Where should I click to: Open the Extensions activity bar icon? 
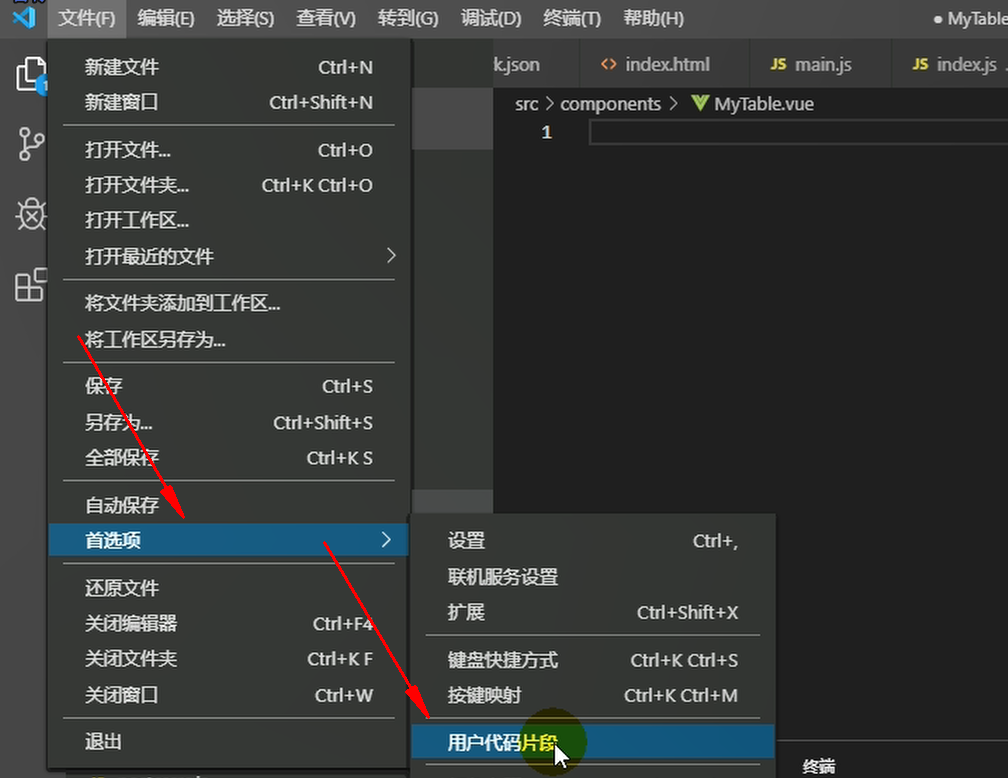tap(31, 285)
